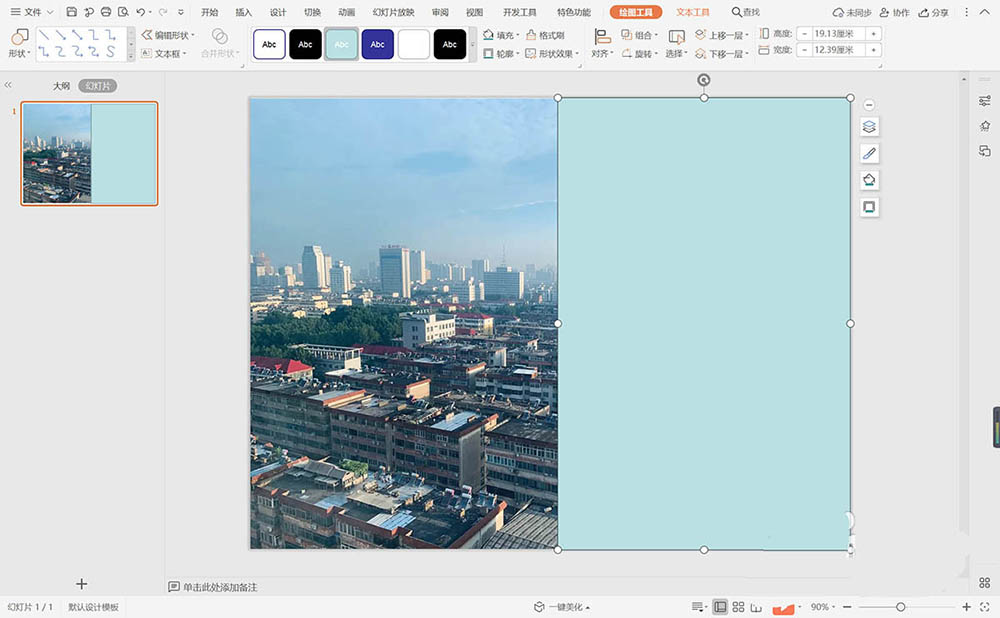1000x618 pixels.
Task: Click the Undo arrow icon
Action: 140,12
